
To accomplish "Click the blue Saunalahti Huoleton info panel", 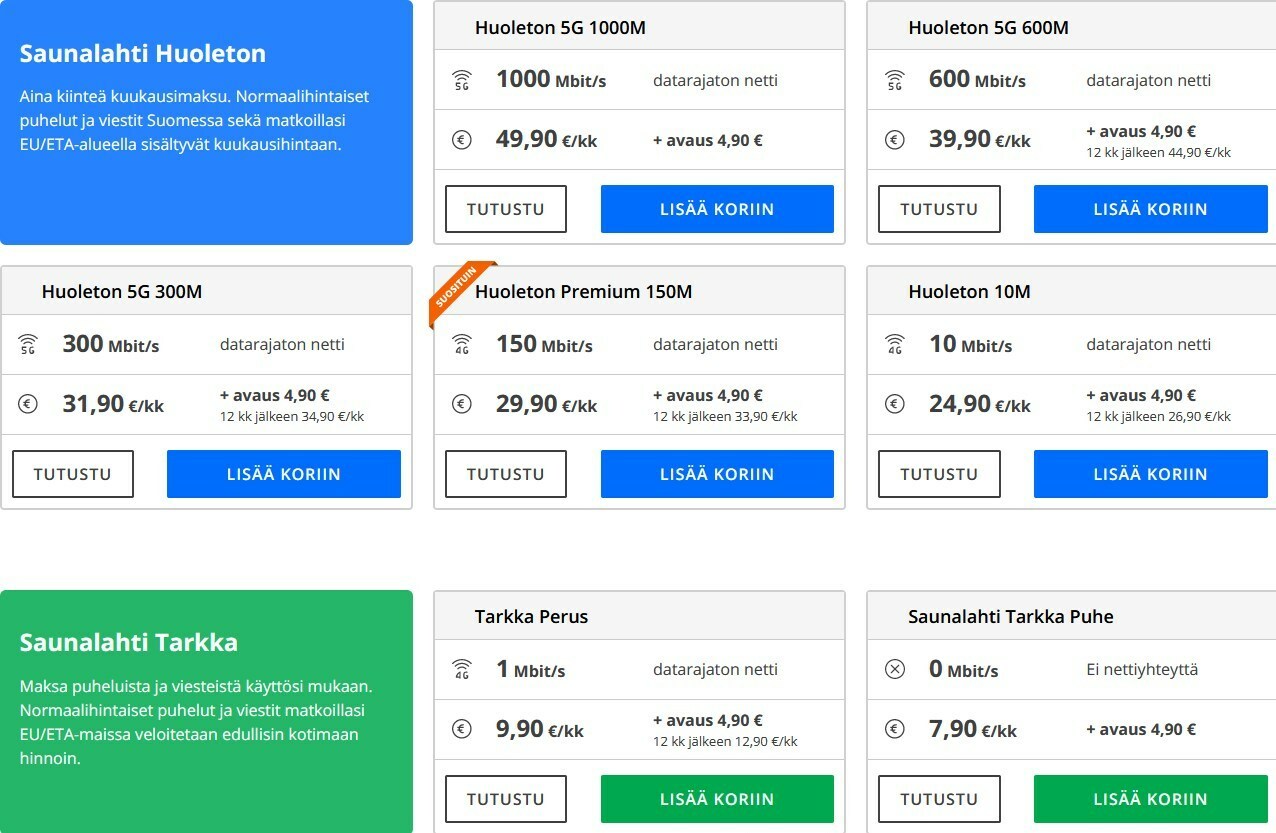I will point(206,122).
